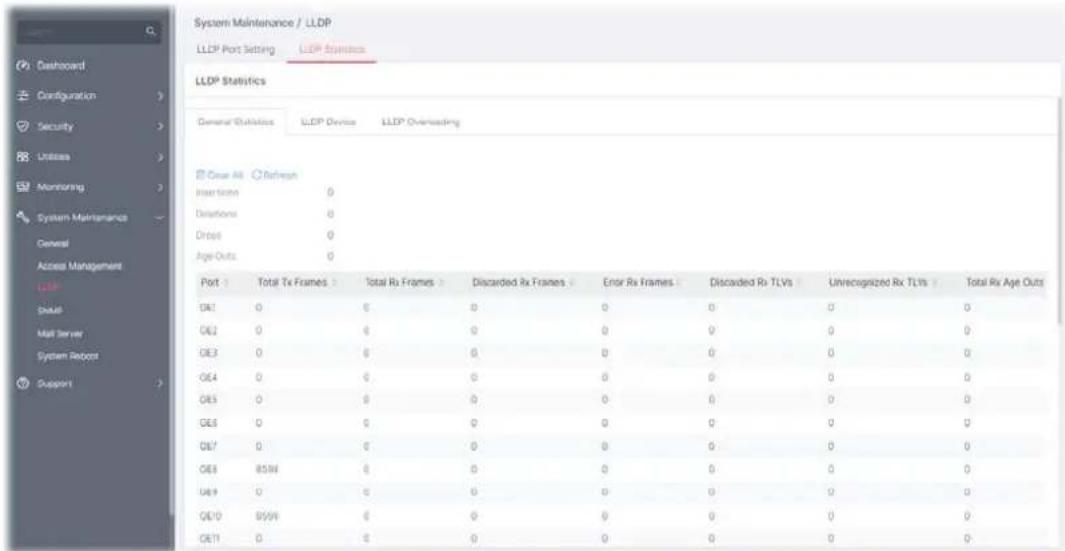Image resolution: width=1065 pixels, height=551 pixels.
Task: Collapse the System Maintenance section
Action: click(160, 217)
